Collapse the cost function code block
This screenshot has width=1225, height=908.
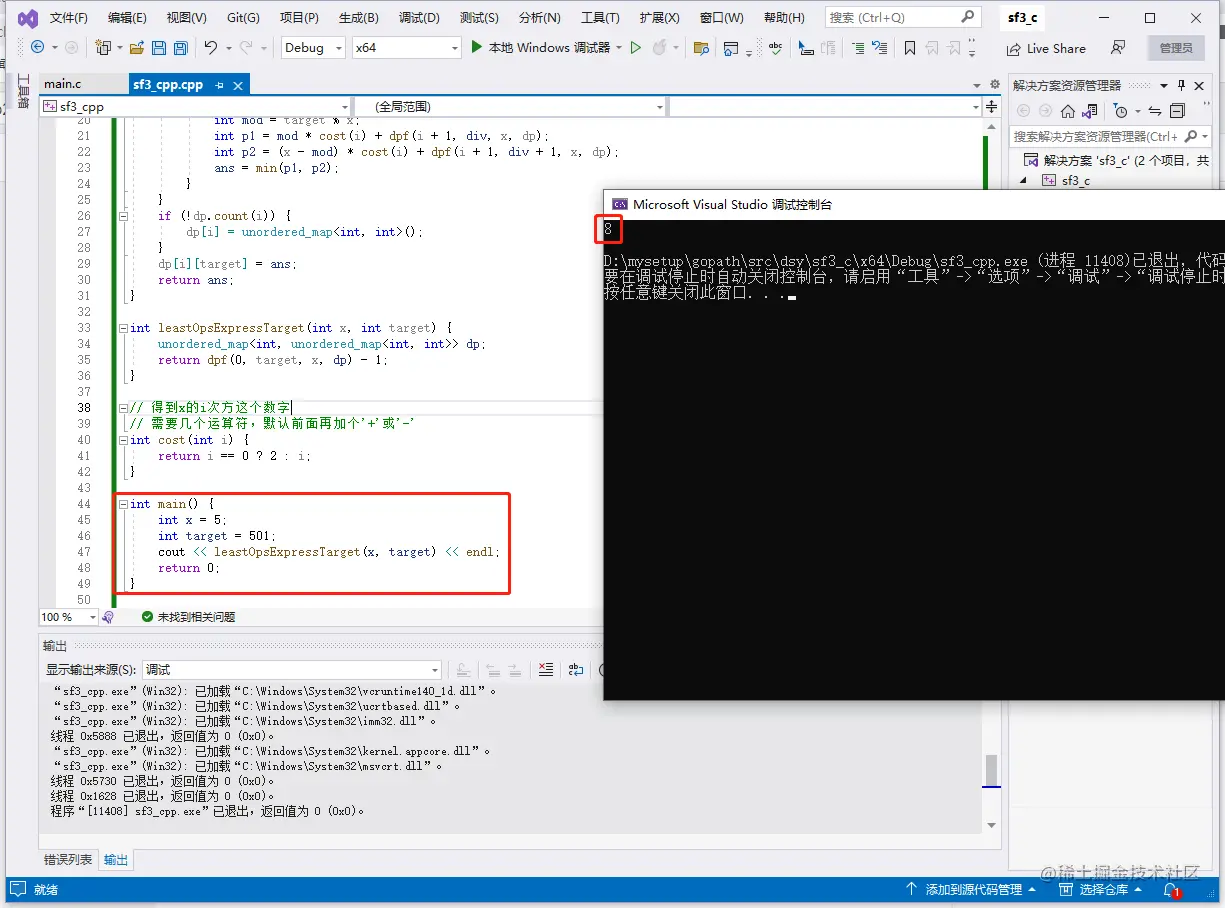123,440
